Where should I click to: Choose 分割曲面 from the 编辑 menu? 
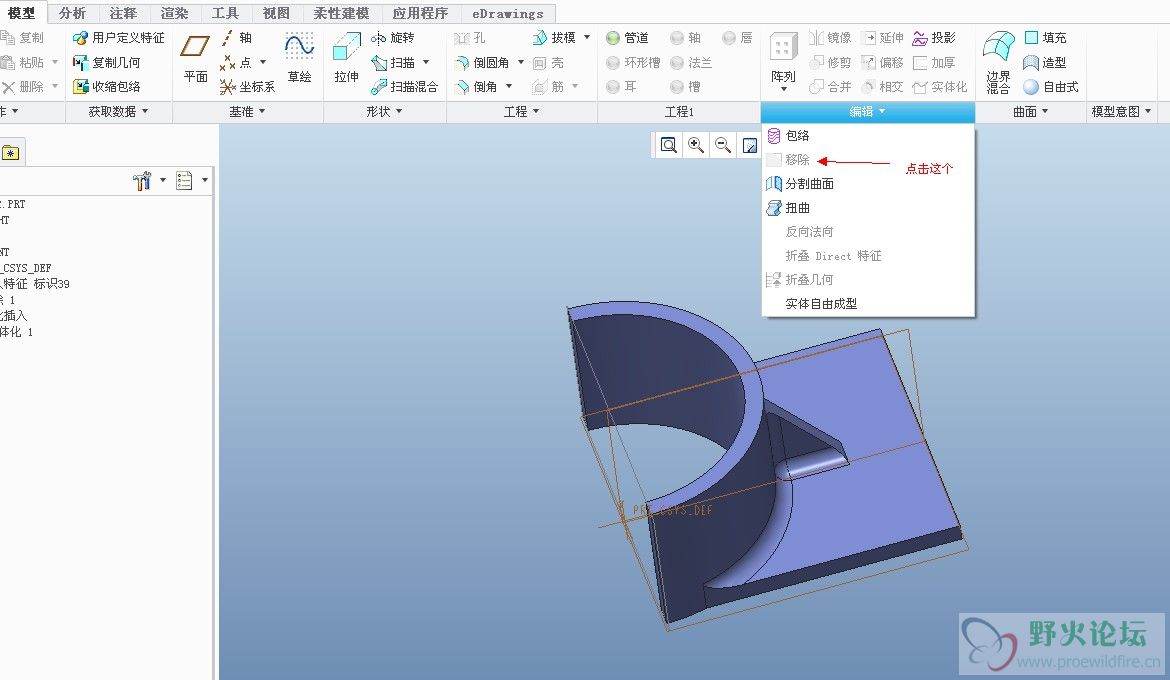pos(868,183)
